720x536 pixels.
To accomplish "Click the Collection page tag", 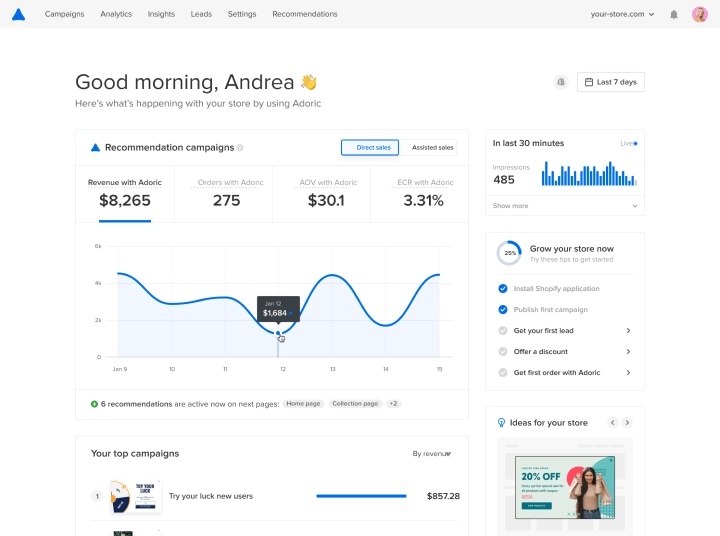I will click(355, 404).
